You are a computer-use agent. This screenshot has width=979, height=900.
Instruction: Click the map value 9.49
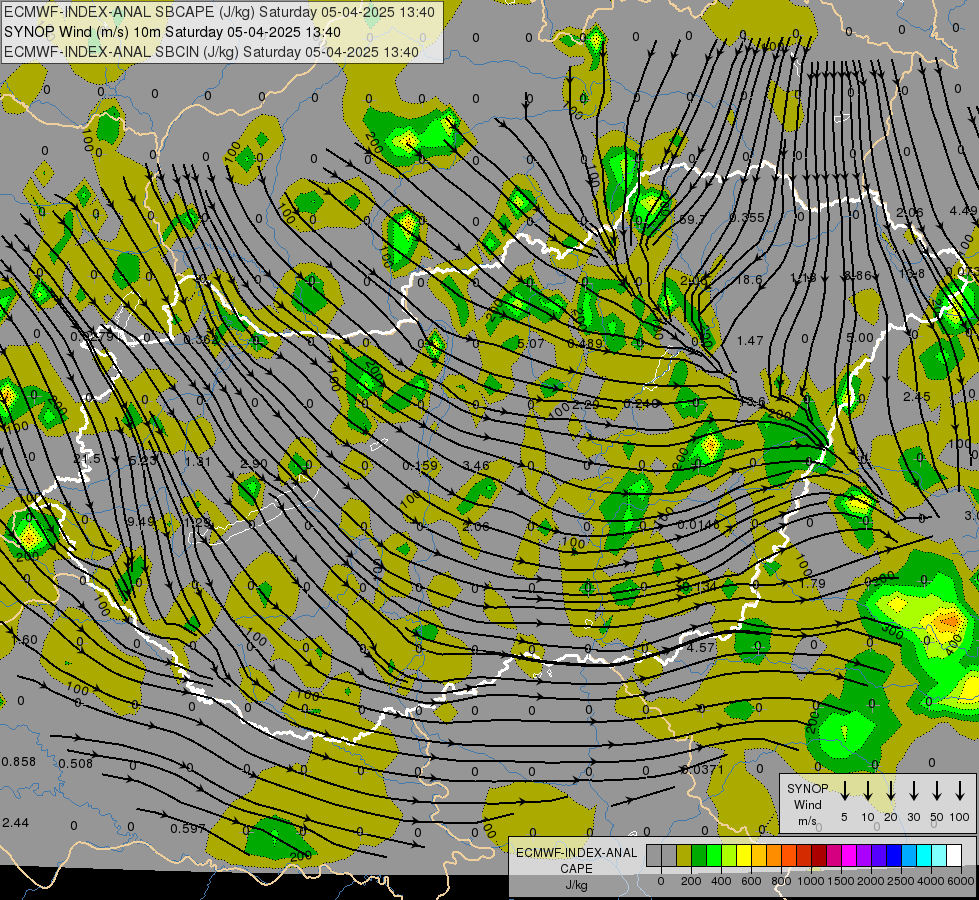pyautogui.click(x=141, y=521)
